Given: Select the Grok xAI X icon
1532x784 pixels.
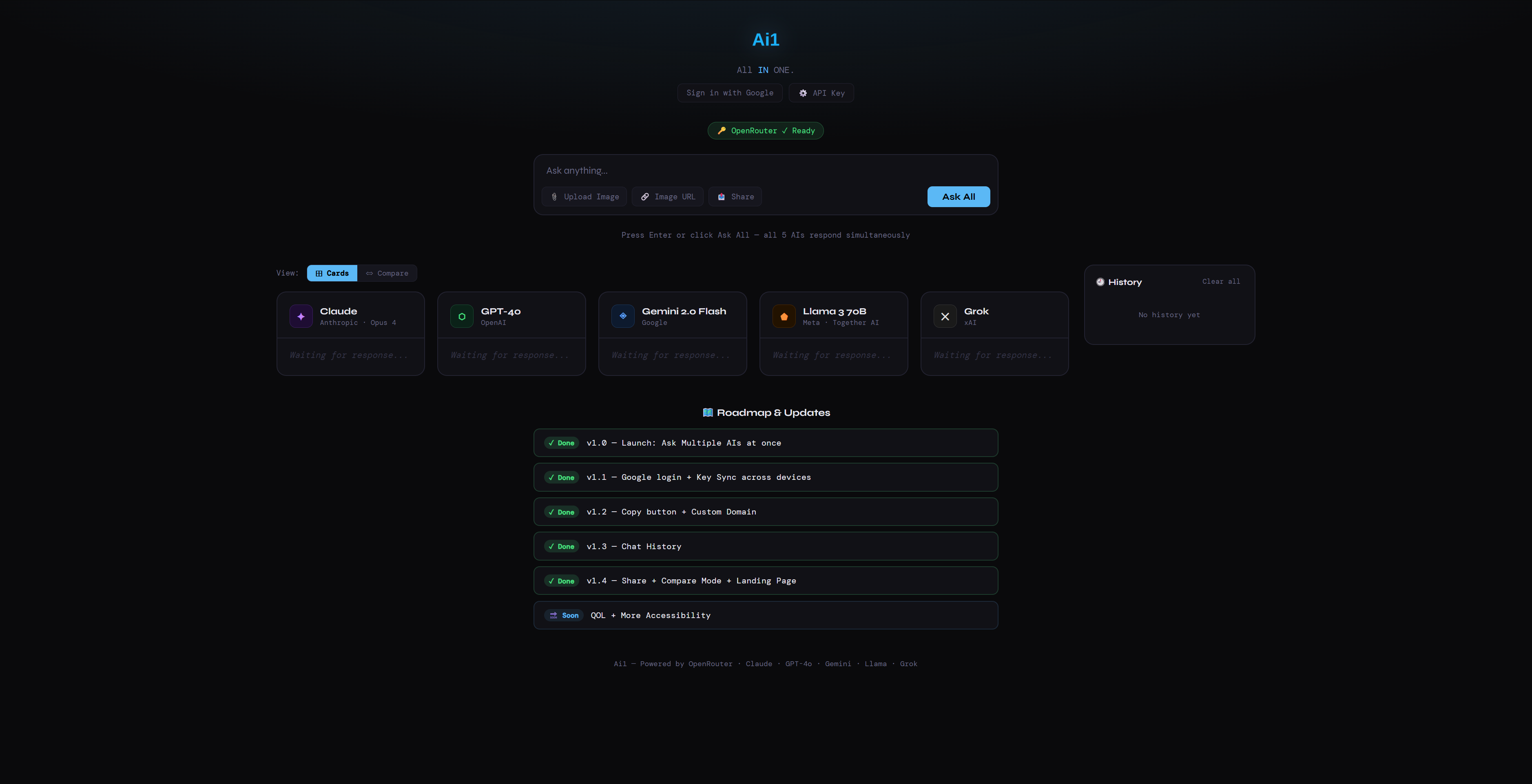Looking at the screenshot, I should pos(944,316).
